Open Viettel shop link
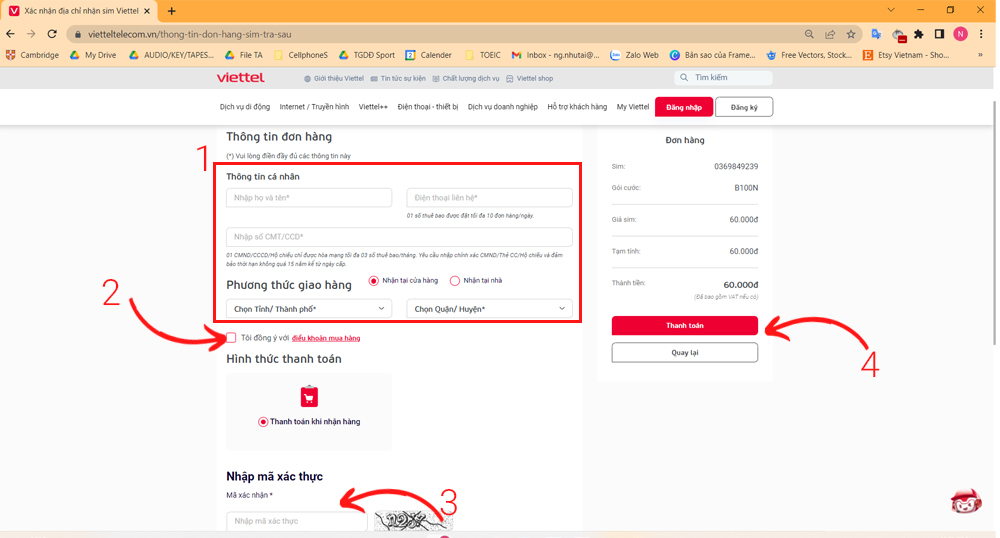 click(529, 78)
